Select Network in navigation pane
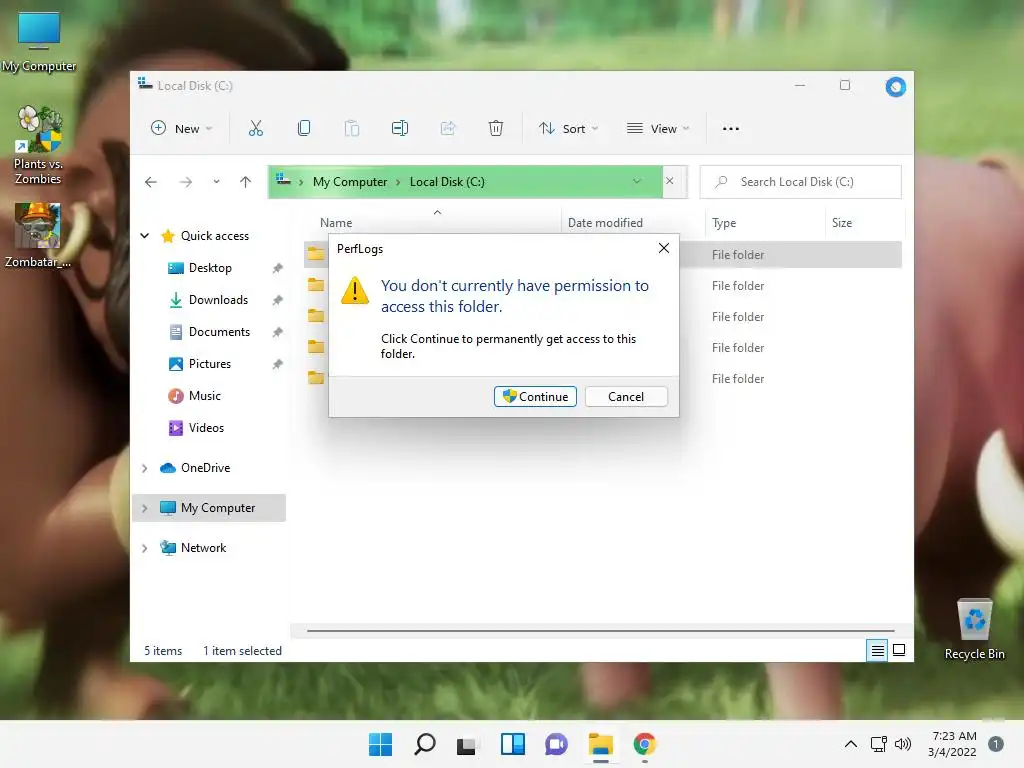The width and height of the screenshot is (1024, 768). click(x=203, y=548)
